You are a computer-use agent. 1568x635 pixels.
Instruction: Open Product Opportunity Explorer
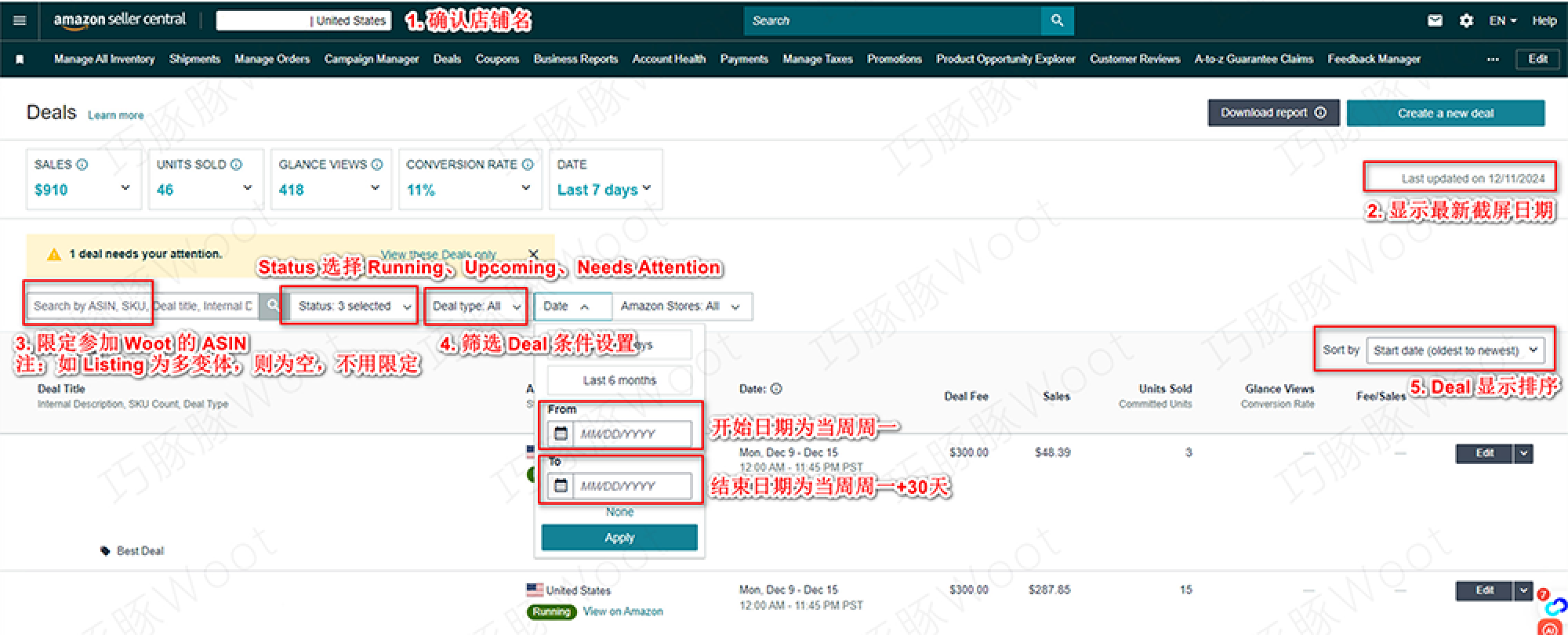(1006, 59)
